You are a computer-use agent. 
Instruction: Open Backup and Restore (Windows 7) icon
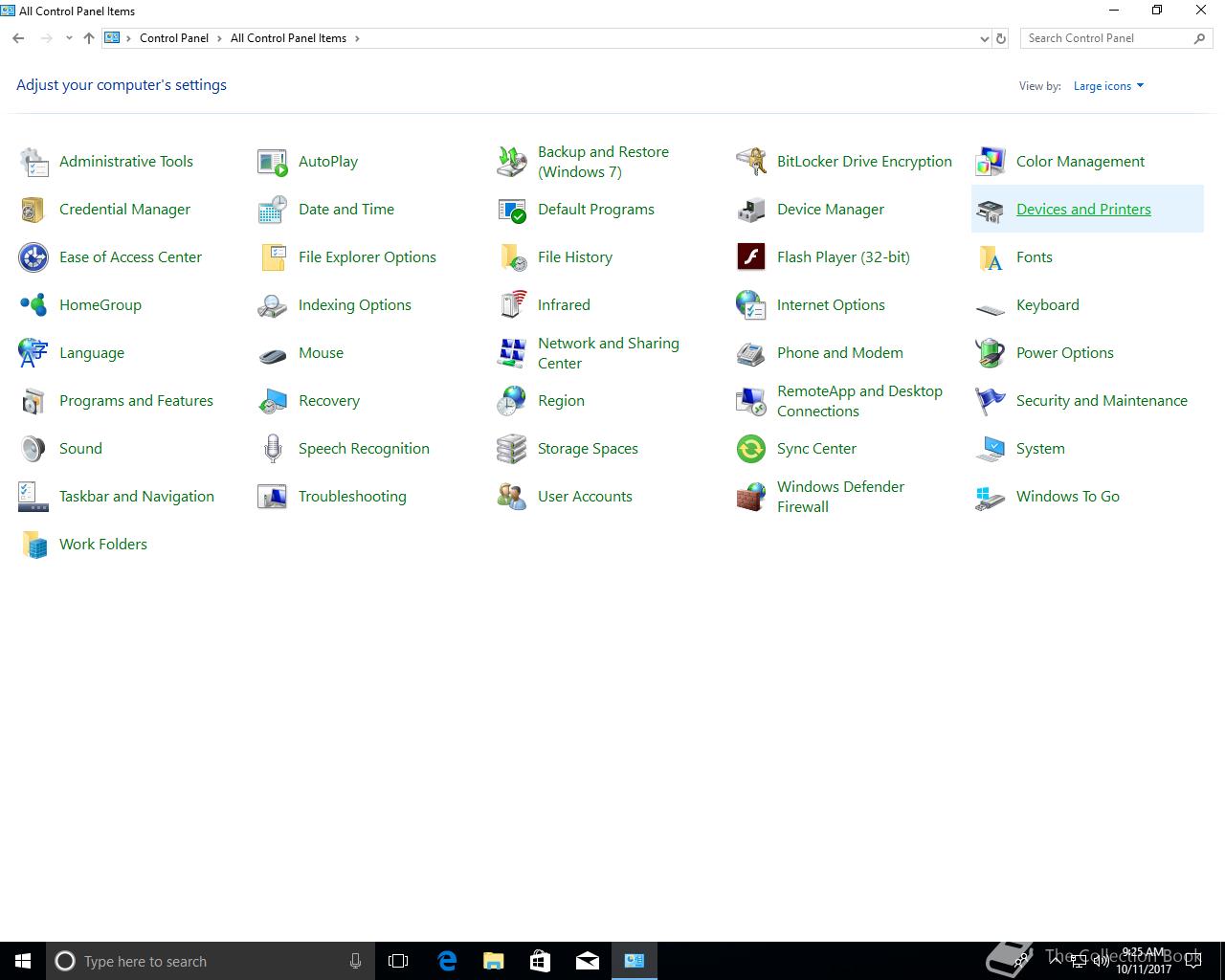click(x=512, y=162)
